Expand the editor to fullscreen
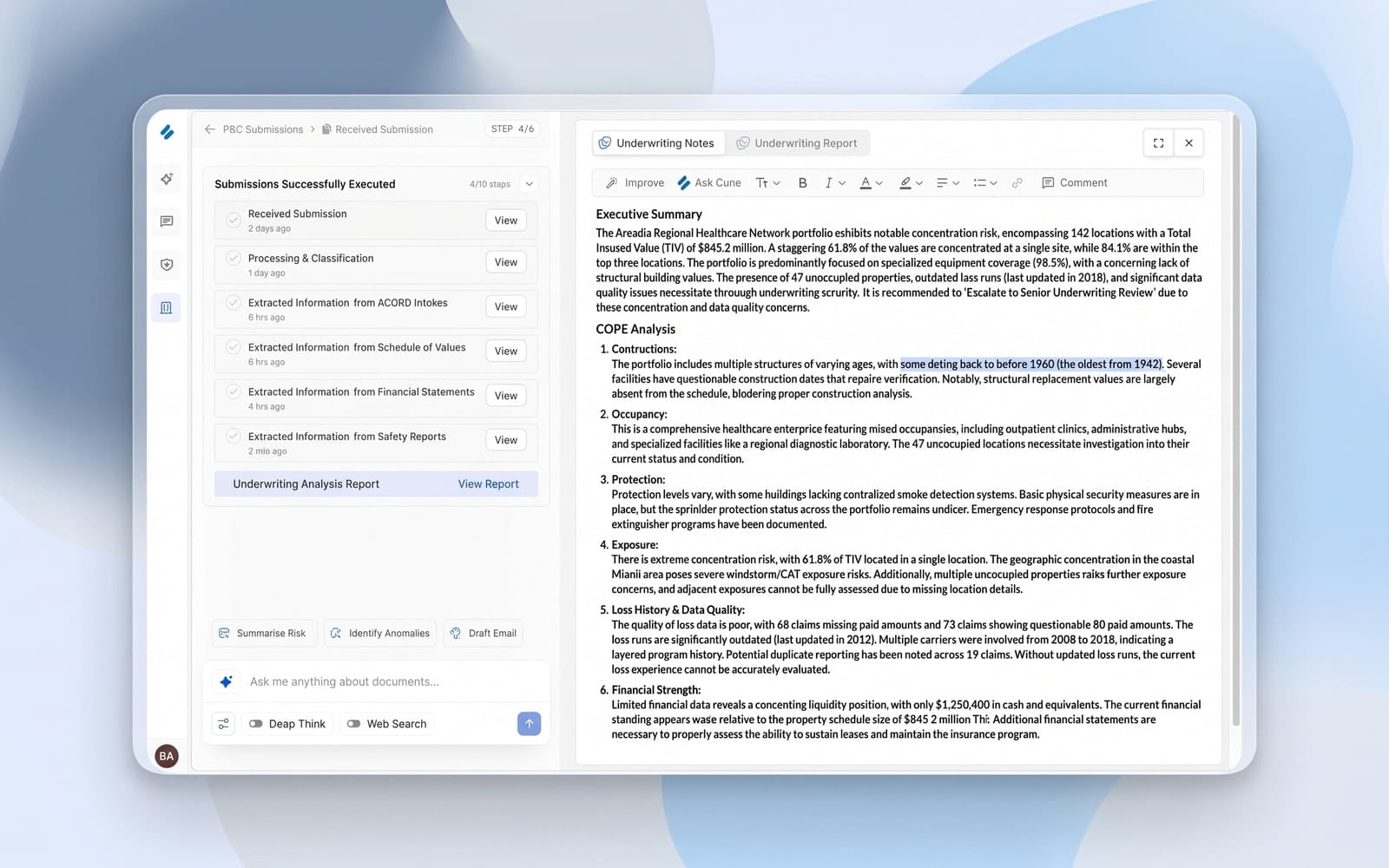1389x868 pixels. click(x=1158, y=143)
